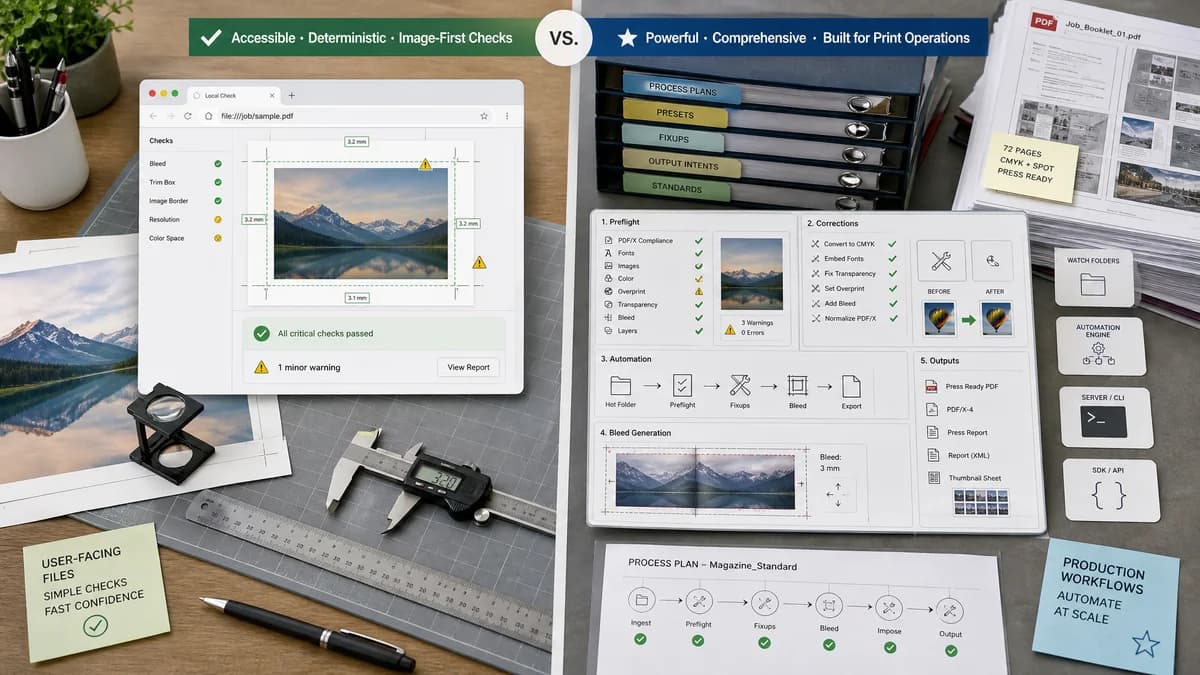Click Fix Transparency in Corrections
This screenshot has height=675, width=1200.
(x=854, y=273)
